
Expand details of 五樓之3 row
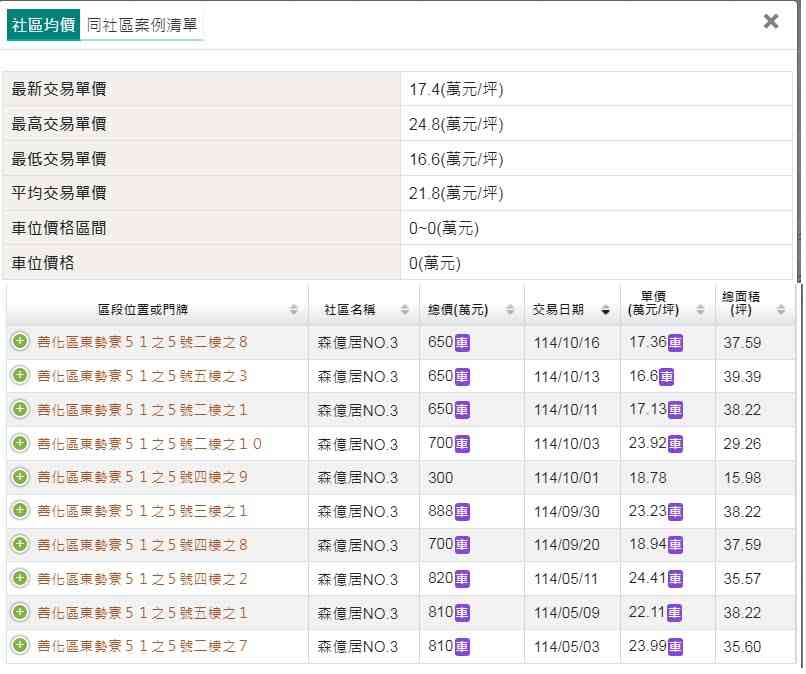point(19,376)
